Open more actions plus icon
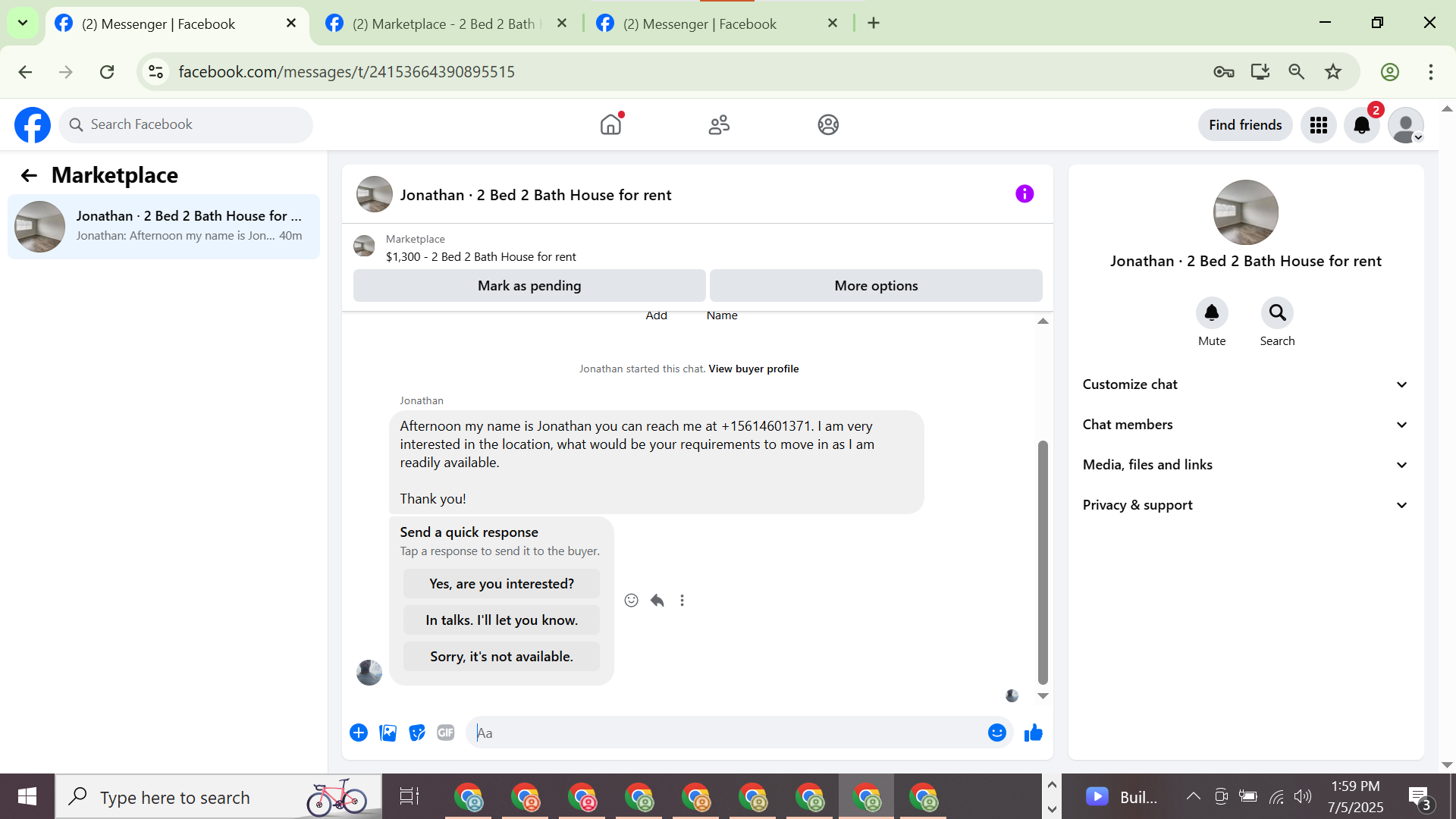This screenshot has width=1456, height=819. pos(359,733)
